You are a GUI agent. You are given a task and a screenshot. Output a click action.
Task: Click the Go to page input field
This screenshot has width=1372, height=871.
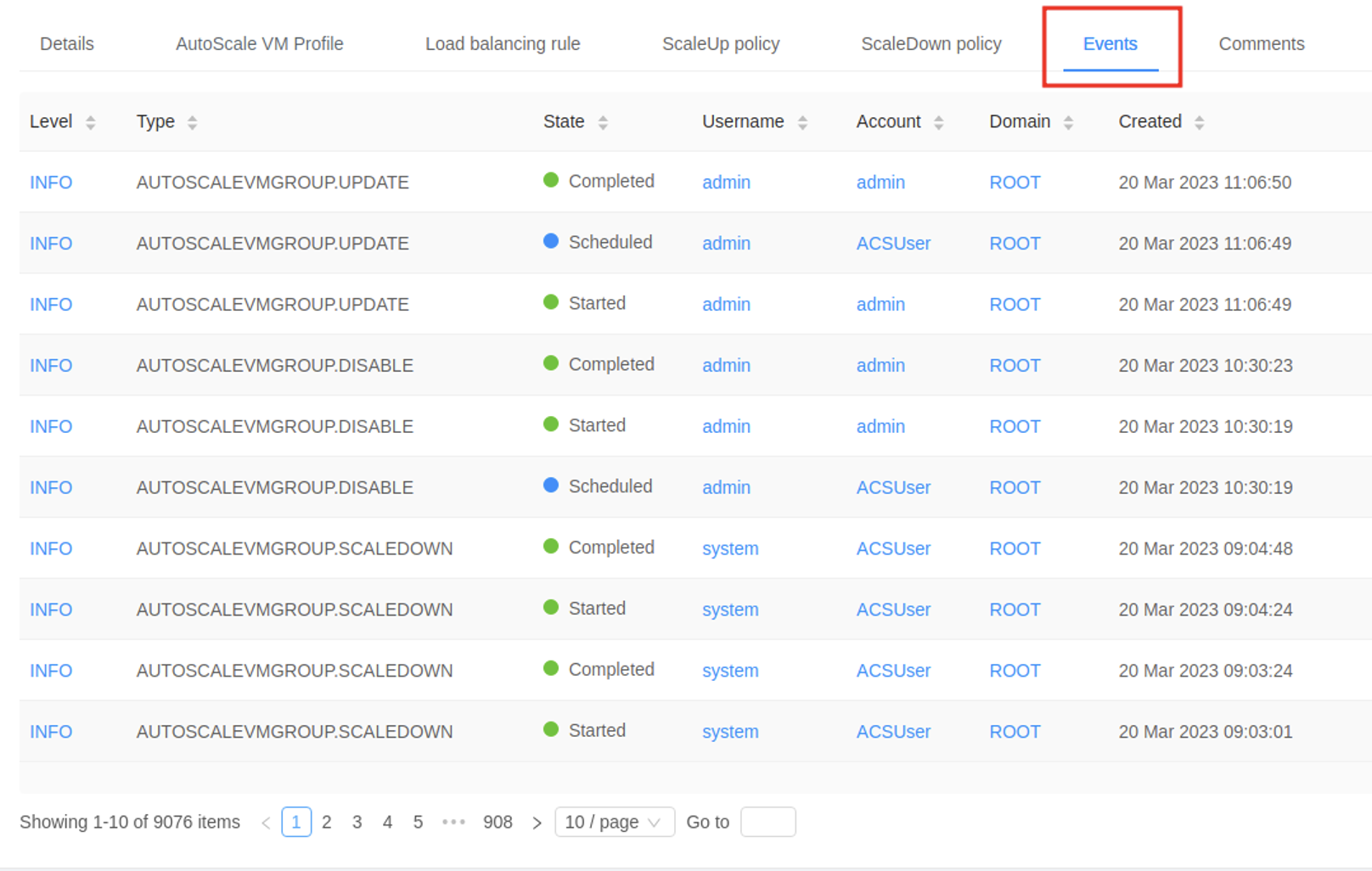(768, 822)
